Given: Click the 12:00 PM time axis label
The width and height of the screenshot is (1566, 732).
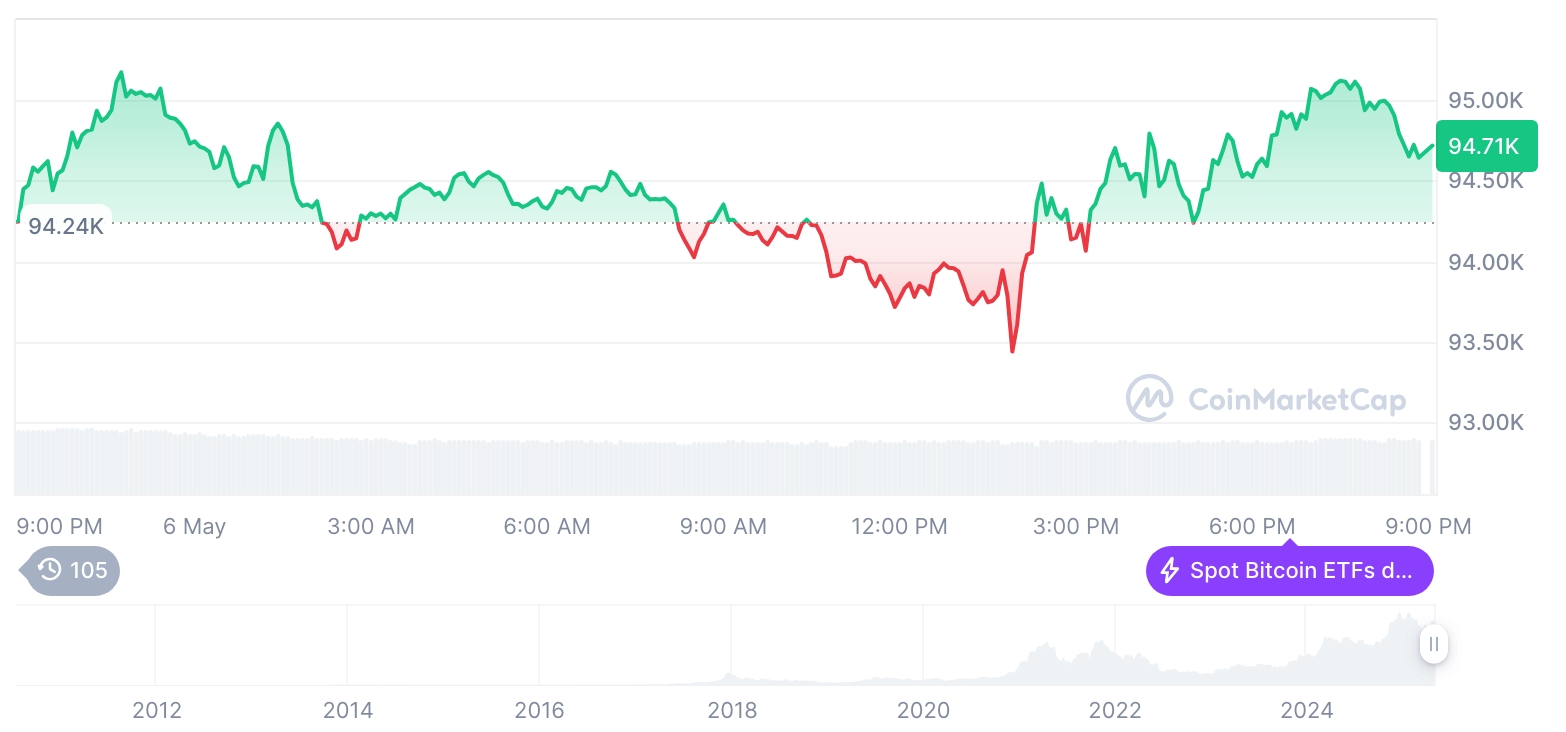Looking at the screenshot, I should click(899, 526).
